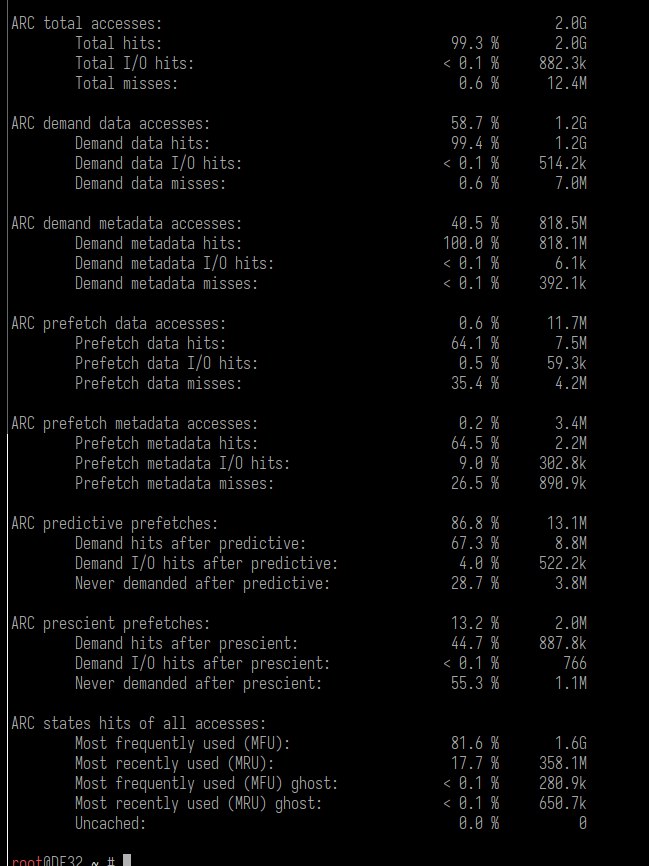The height and width of the screenshot is (866, 649).
Task: Click the Total hits 99.3 % value
Action: click(475, 43)
